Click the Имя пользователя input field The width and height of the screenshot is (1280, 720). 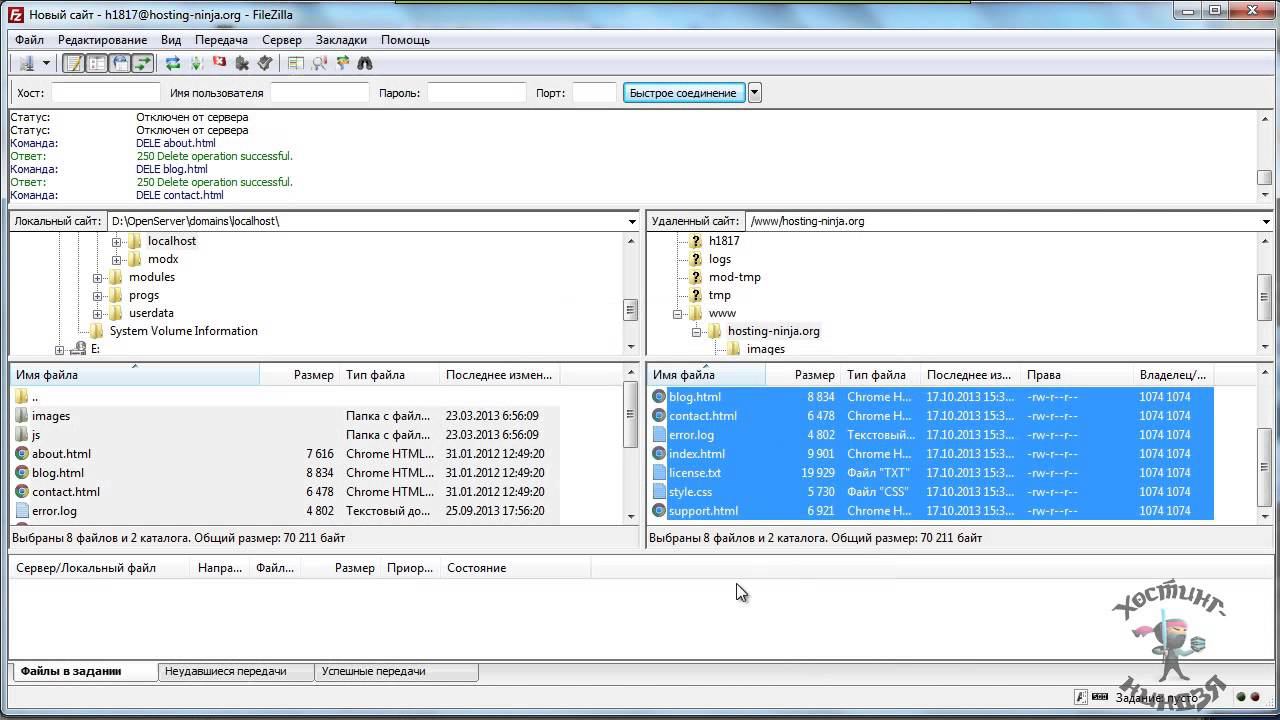point(319,93)
